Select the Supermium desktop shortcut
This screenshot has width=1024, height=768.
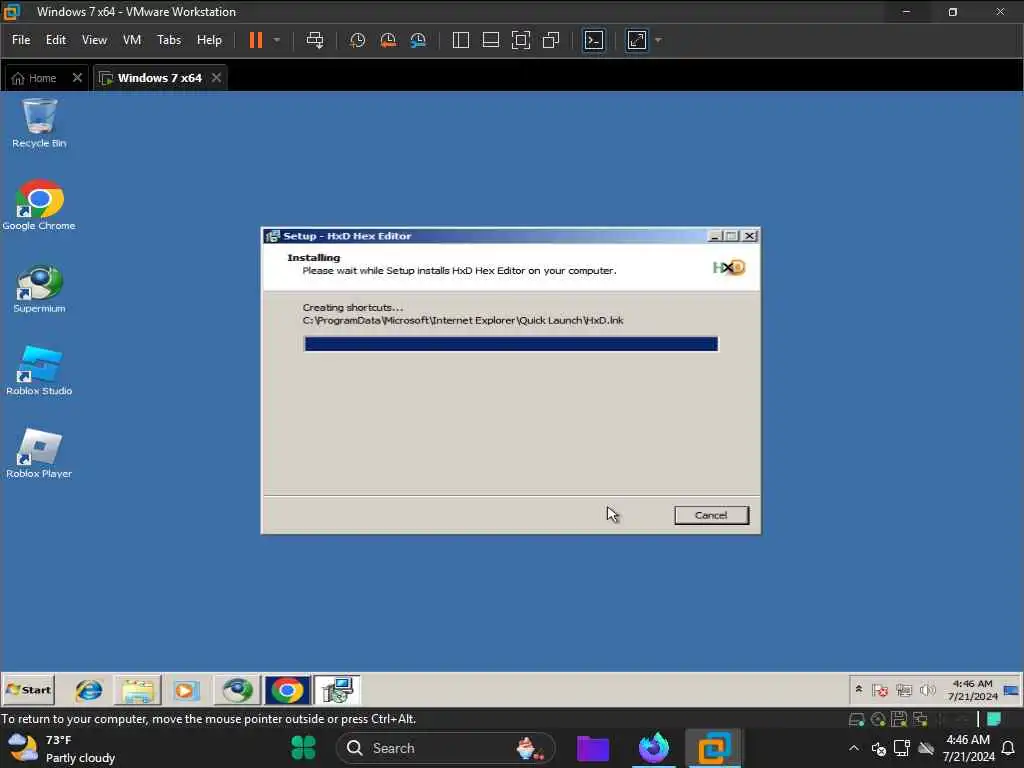pos(39,288)
